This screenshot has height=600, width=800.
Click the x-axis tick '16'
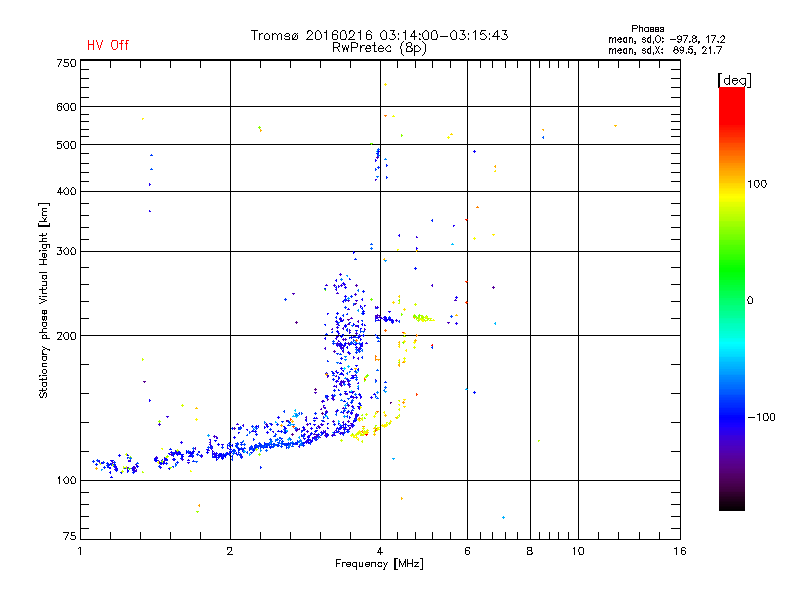(x=680, y=551)
